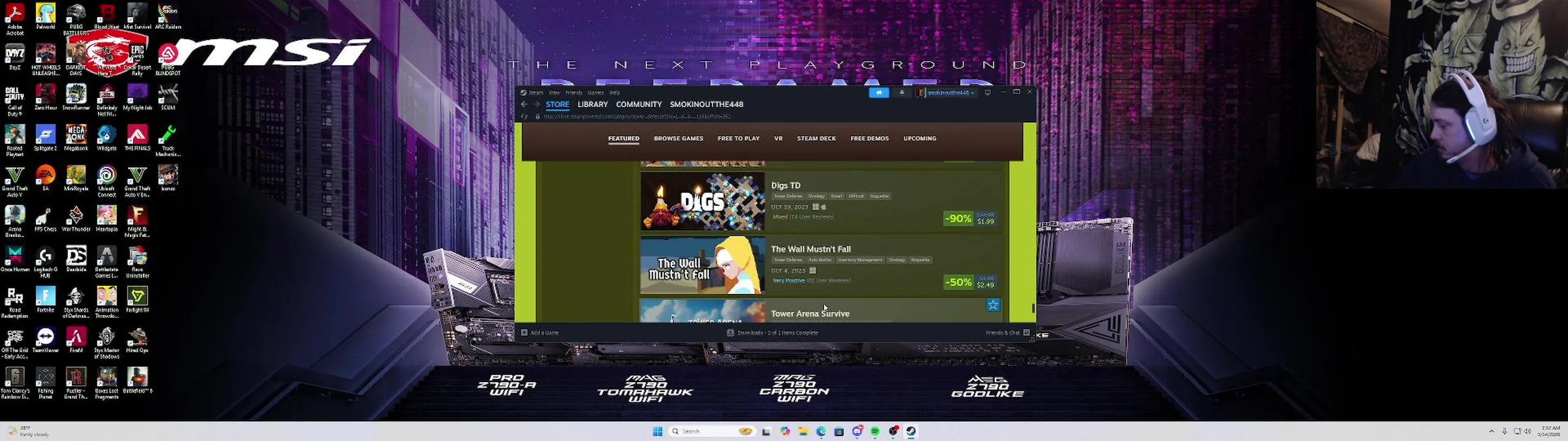1568x441 pixels.
Task: Show hidden system tray icons chevron
Action: pyautogui.click(x=1491, y=431)
